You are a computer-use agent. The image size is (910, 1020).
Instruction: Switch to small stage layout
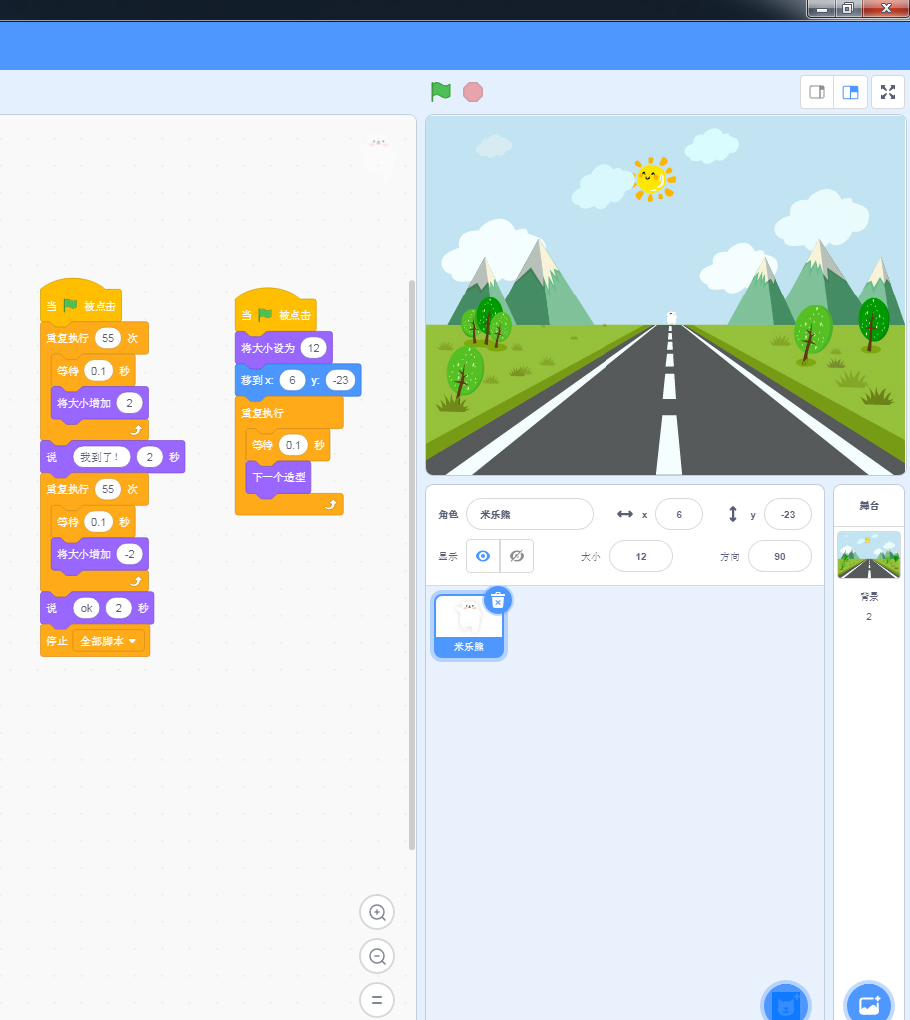[x=817, y=92]
